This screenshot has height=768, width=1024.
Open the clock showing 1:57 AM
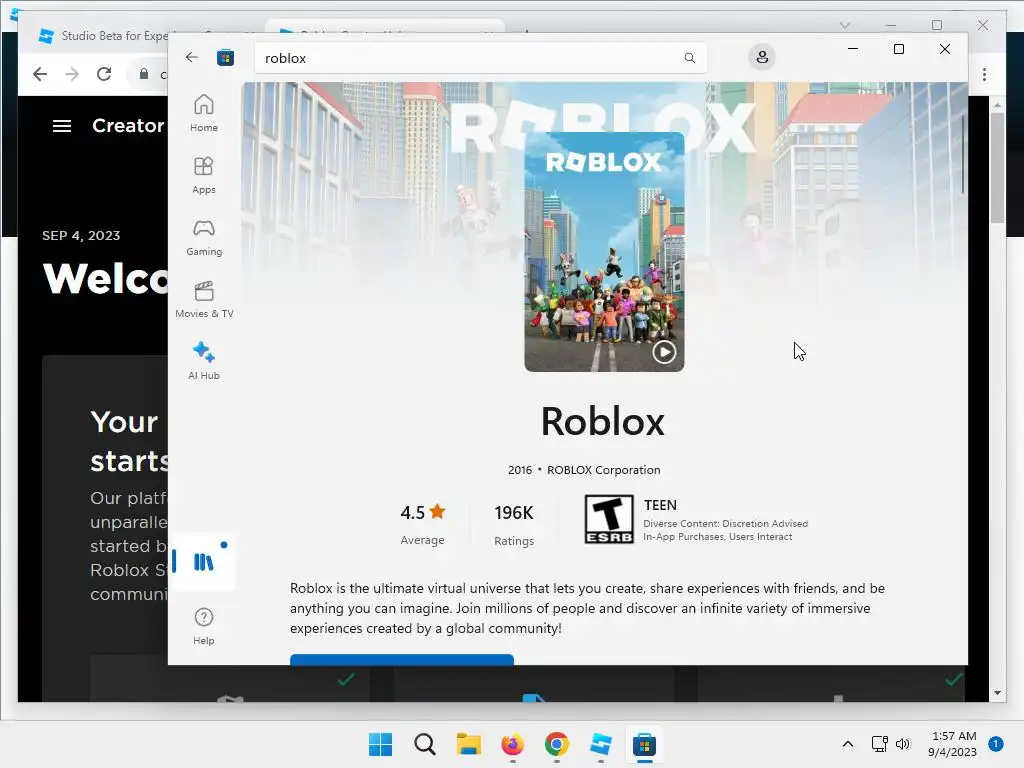click(x=953, y=744)
